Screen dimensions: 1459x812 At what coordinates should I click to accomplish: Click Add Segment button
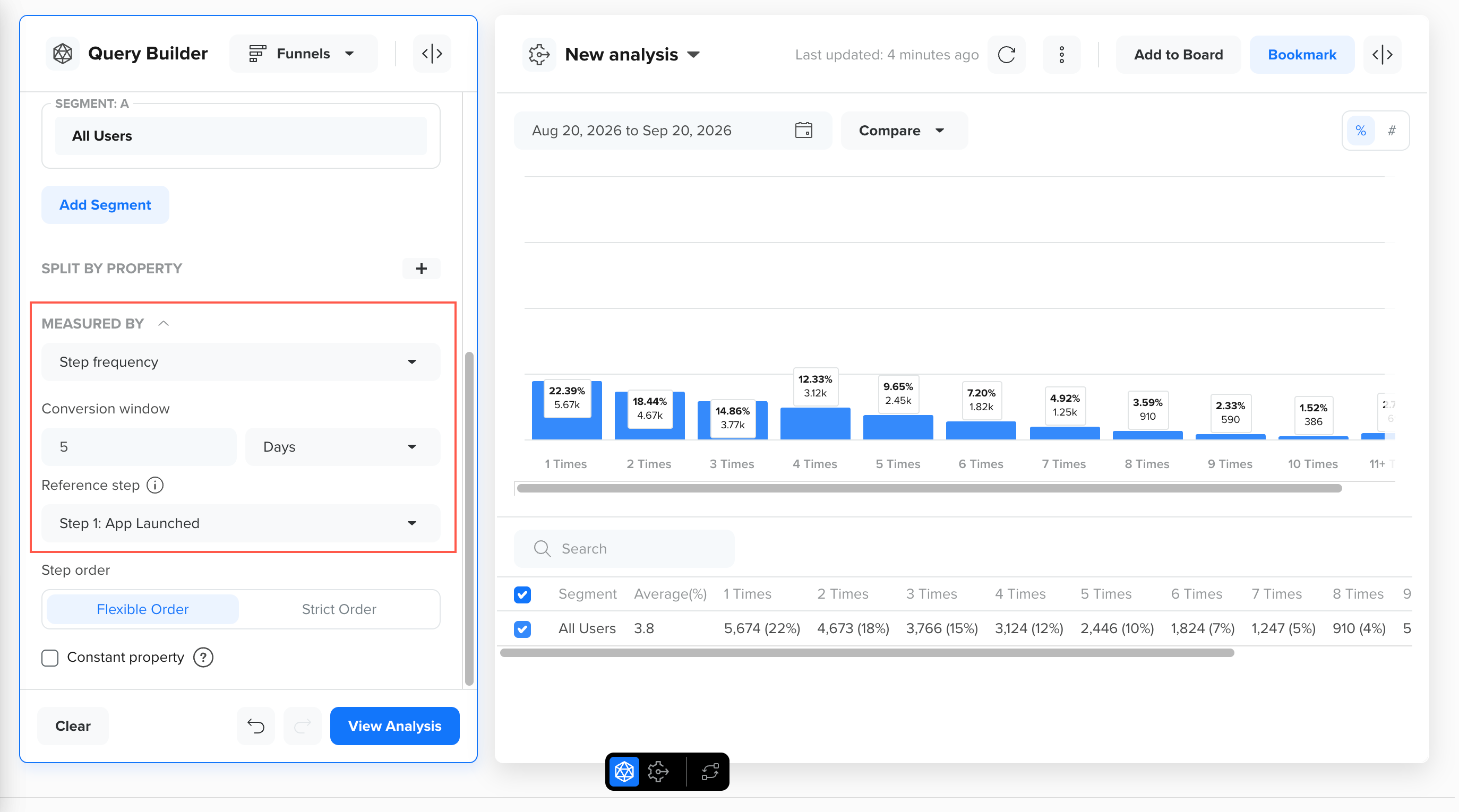coord(105,205)
